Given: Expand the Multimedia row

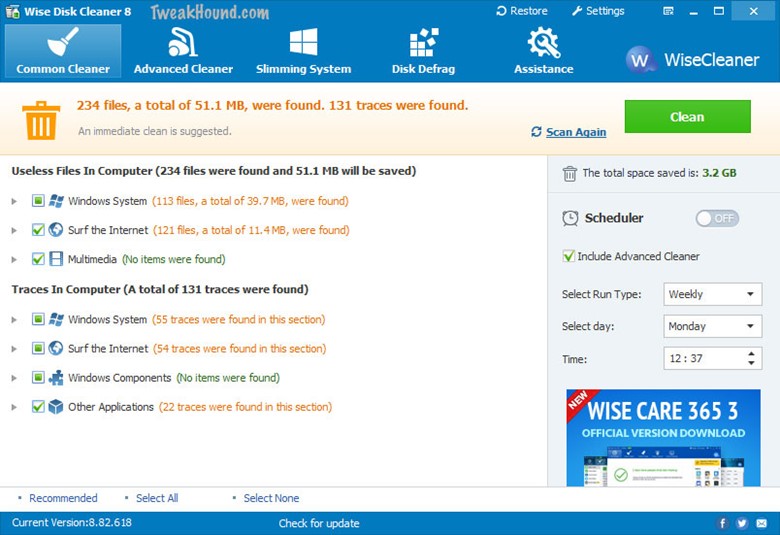Looking at the screenshot, I should [14, 260].
